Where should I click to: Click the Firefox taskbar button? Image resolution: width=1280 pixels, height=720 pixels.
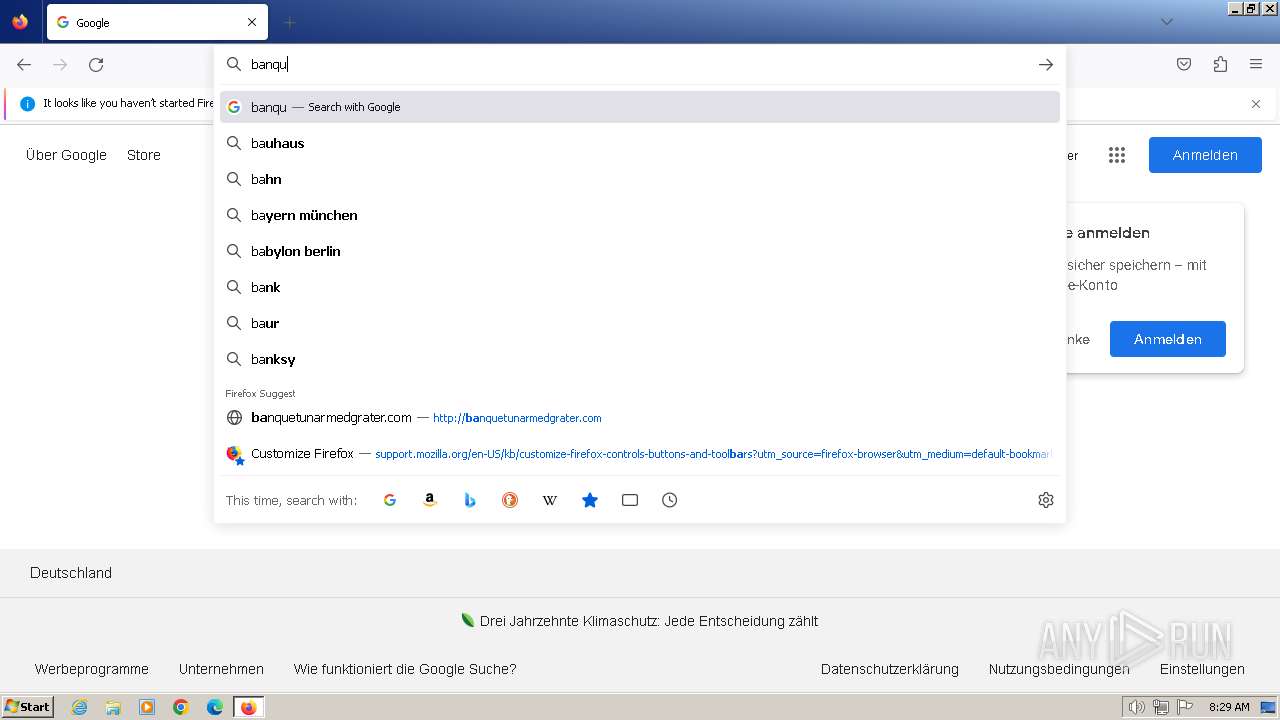coord(249,707)
